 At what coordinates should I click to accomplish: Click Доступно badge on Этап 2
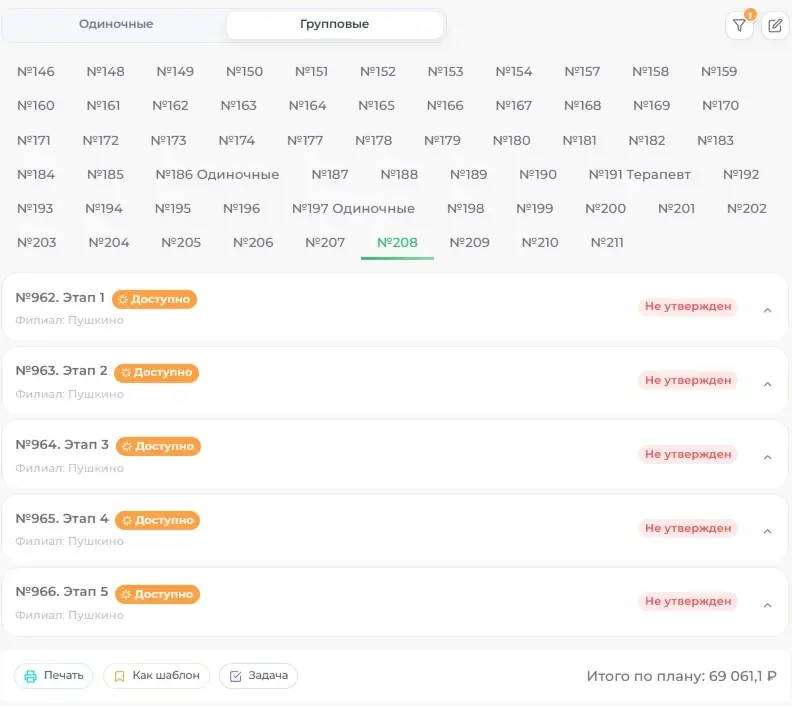click(x=156, y=373)
